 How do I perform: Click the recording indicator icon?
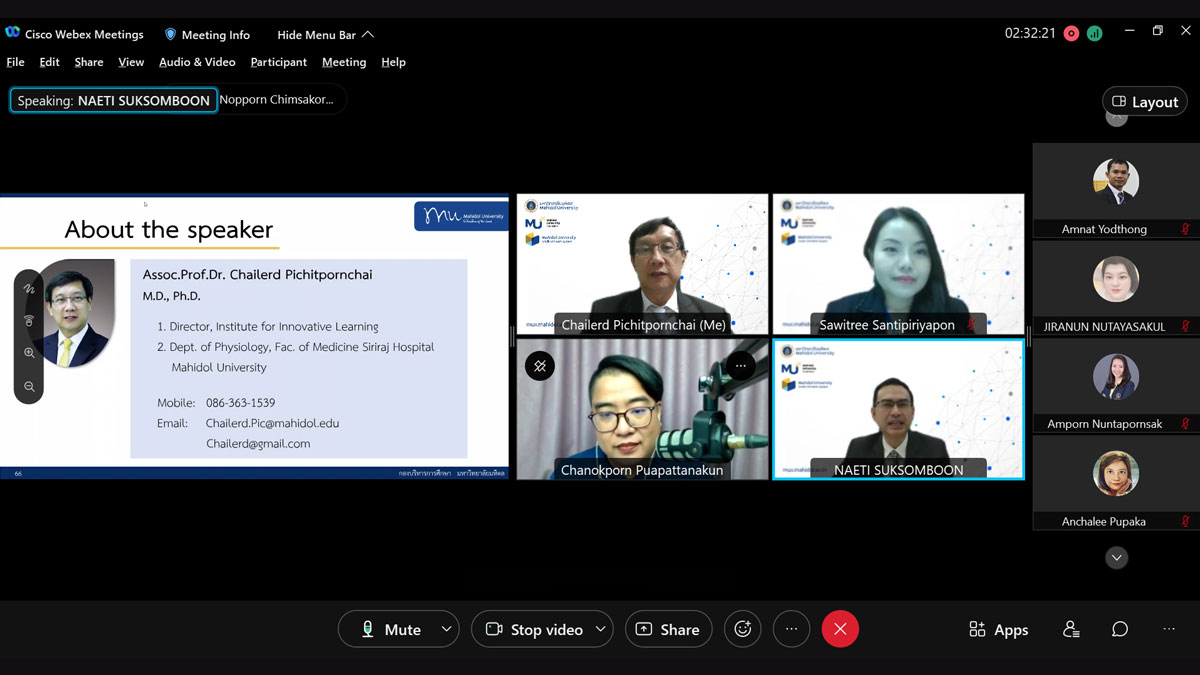(1071, 33)
